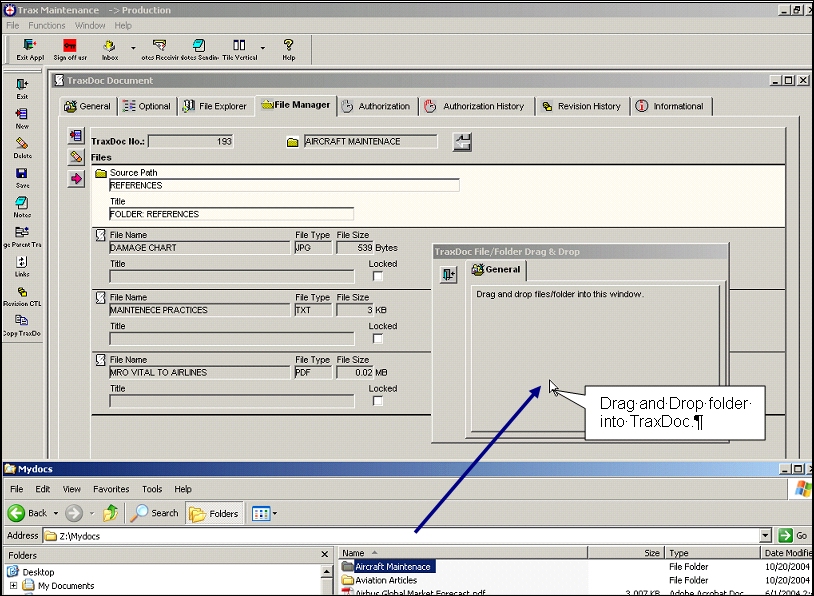Toggle Locked checkbox for MAINTENECE PRACTICES
Image resolution: width=814 pixels, height=596 pixels.
[378, 338]
